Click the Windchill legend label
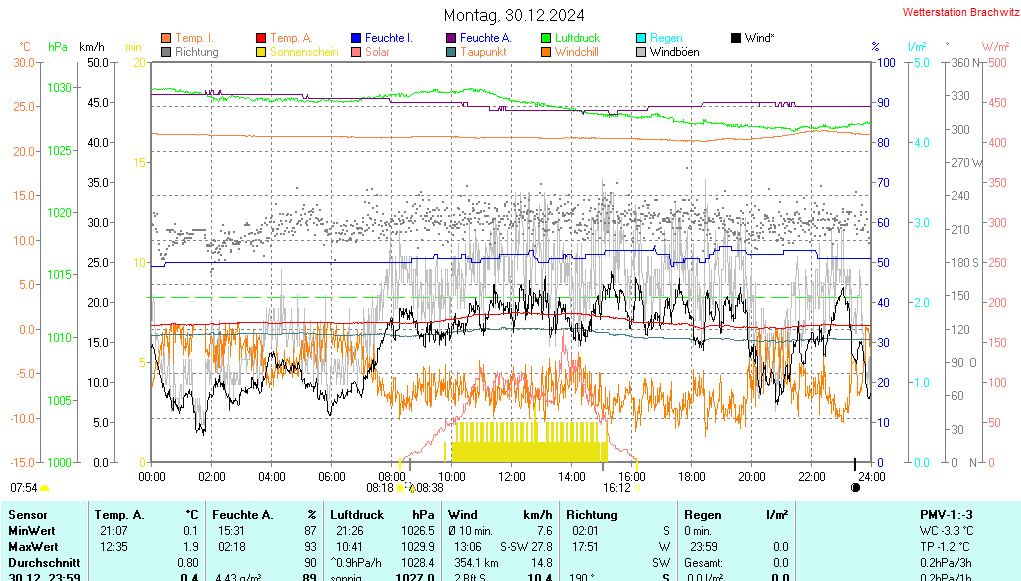This screenshot has height=581, width=1021. click(576, 52)
